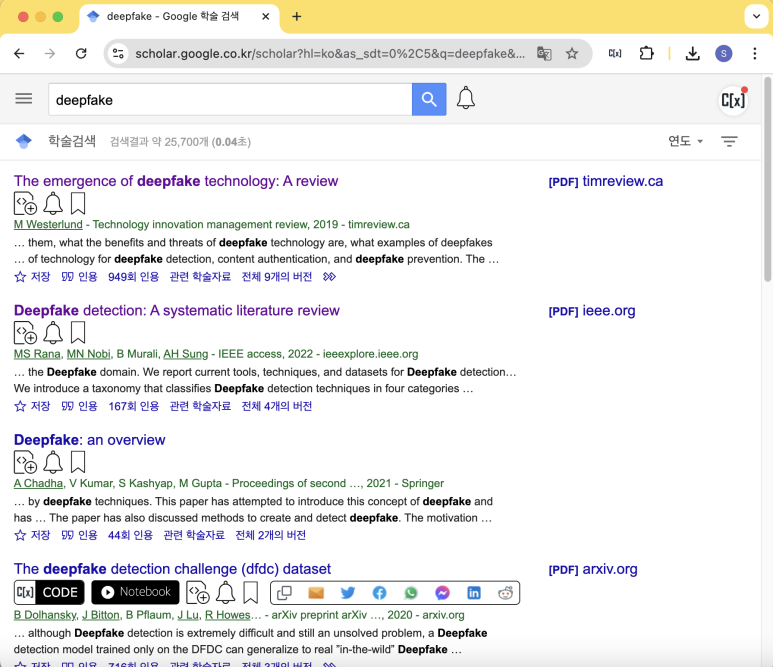Share dfdc paper via email icon
This screenshot has height=667, width=773.
[316, 593]
